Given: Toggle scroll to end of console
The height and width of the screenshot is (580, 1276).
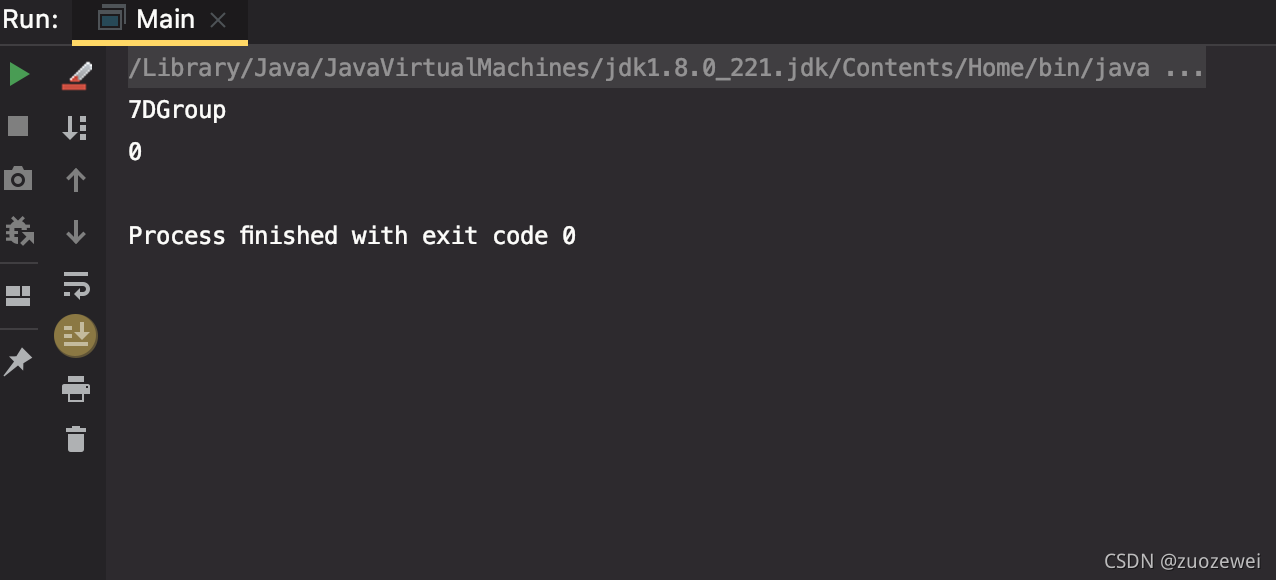Looking at the screenshot, I should (x=76, y=336).
